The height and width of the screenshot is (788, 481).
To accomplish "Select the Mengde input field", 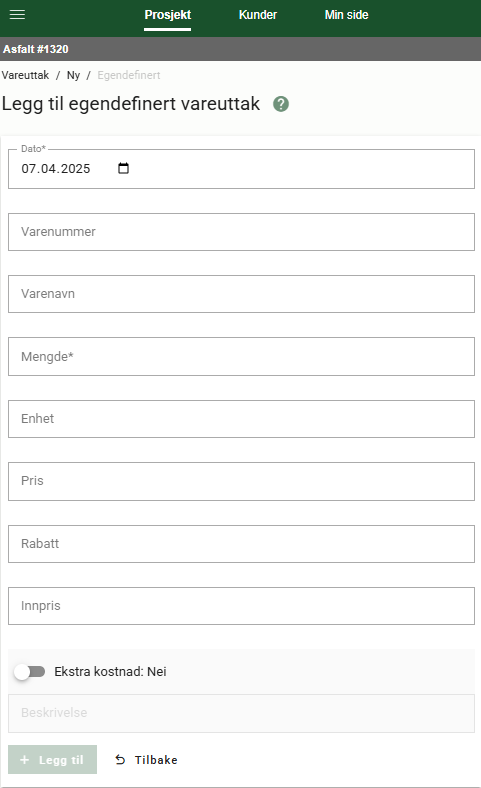I will coord(241,357).
